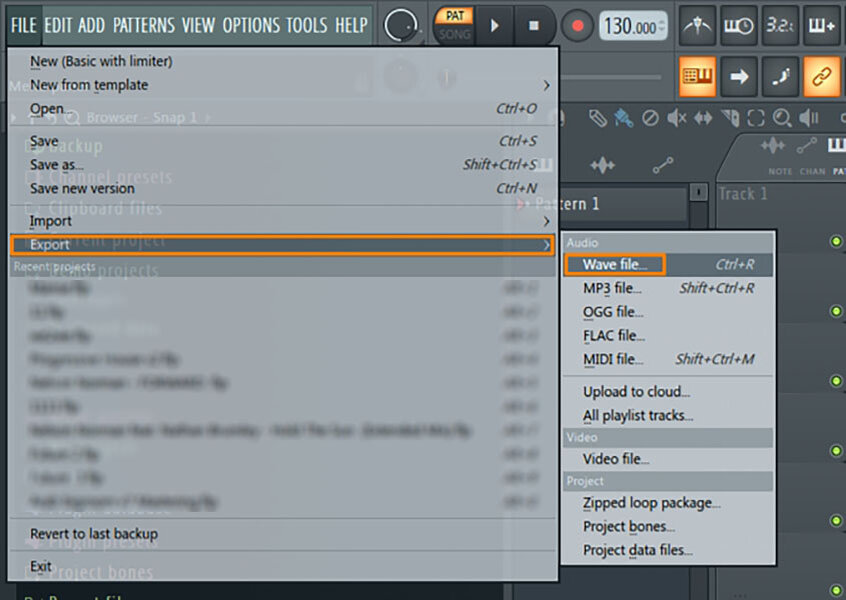Toggle wait for input before recording
Image resolution: width=846 pixels, height=600 pixels.
coord(739,25)
